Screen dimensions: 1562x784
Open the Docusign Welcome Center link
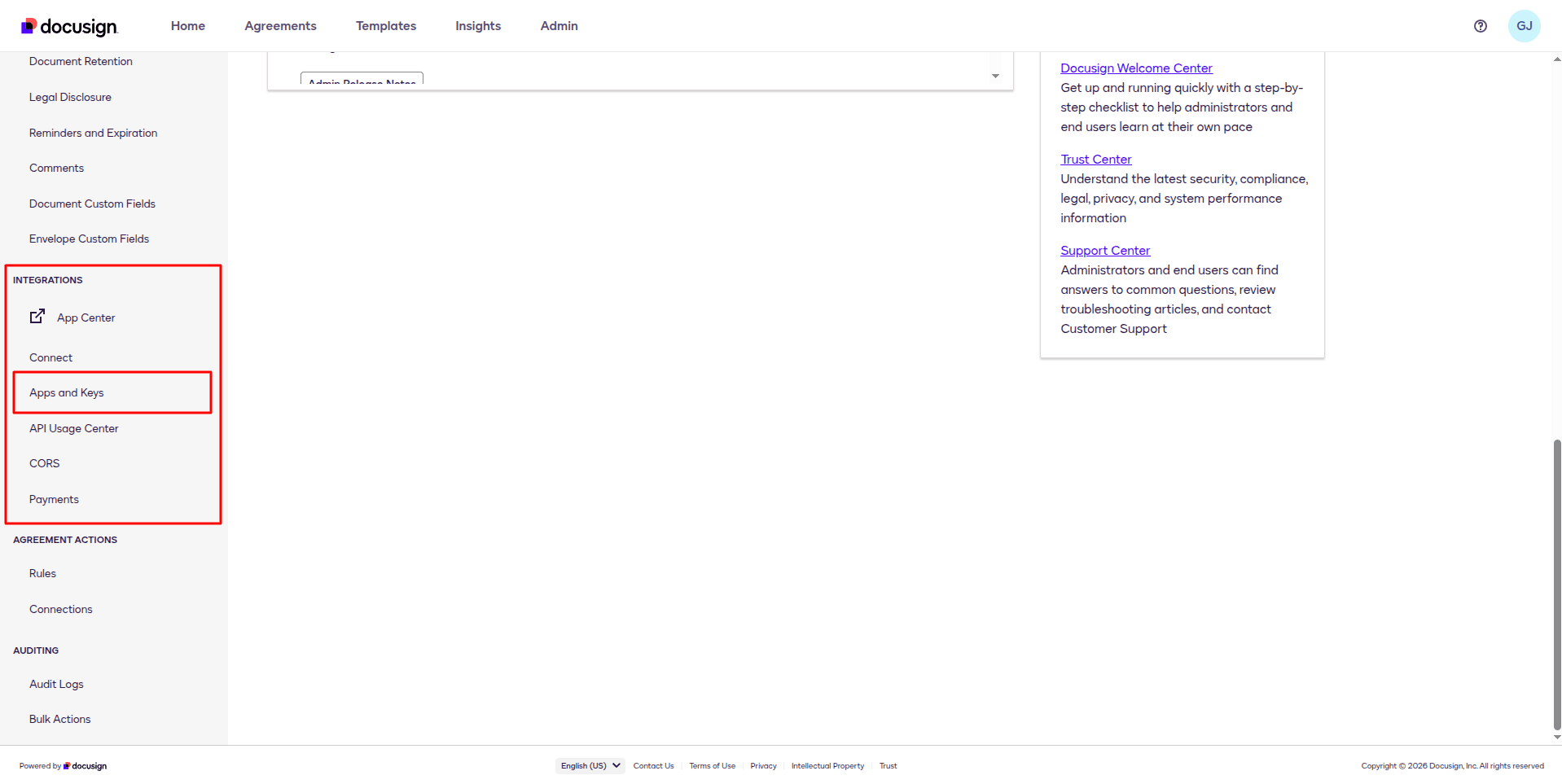pyautogui.click(x=1136, y=68)
